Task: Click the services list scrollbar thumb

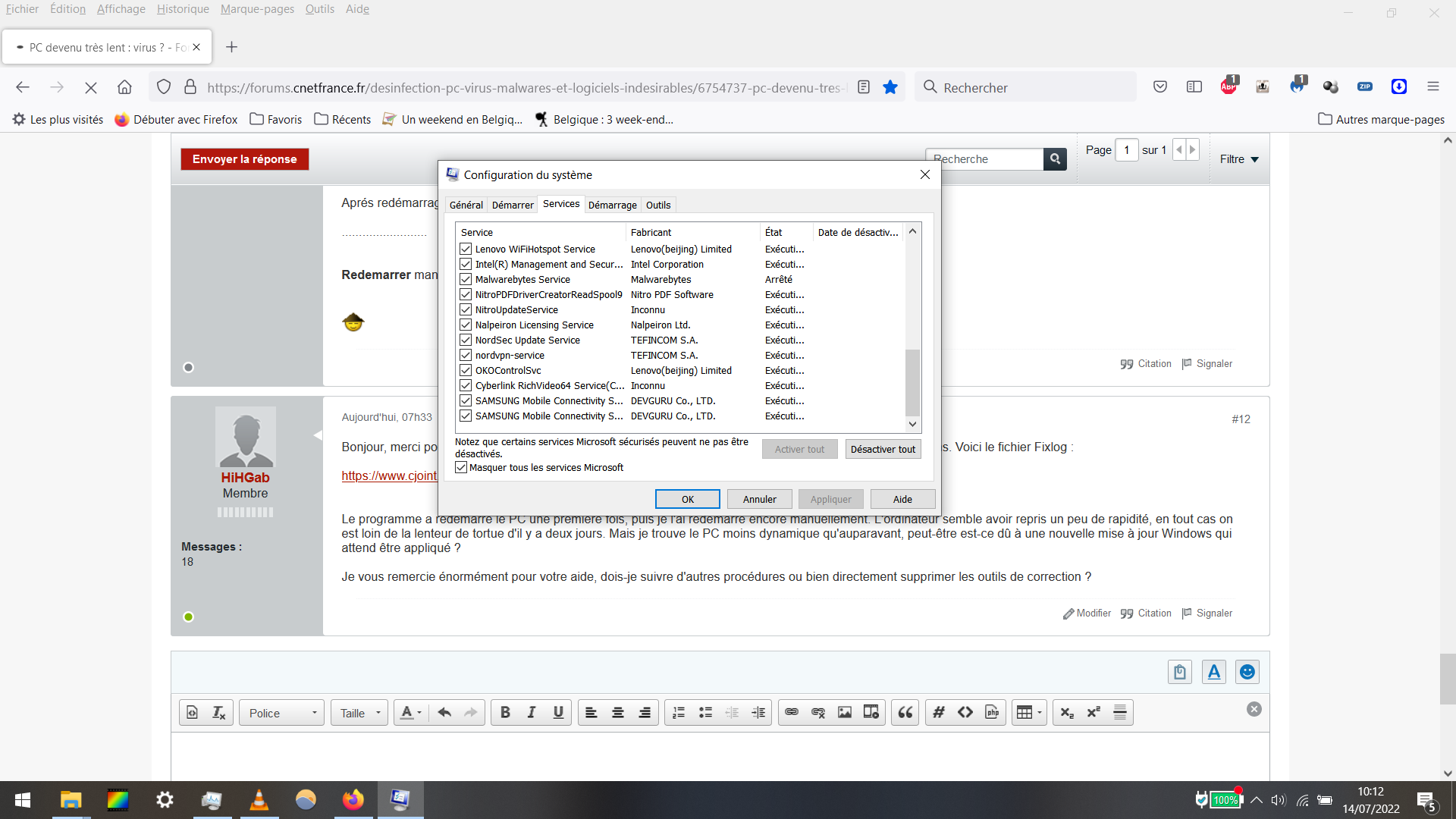Action: (913, 382)
